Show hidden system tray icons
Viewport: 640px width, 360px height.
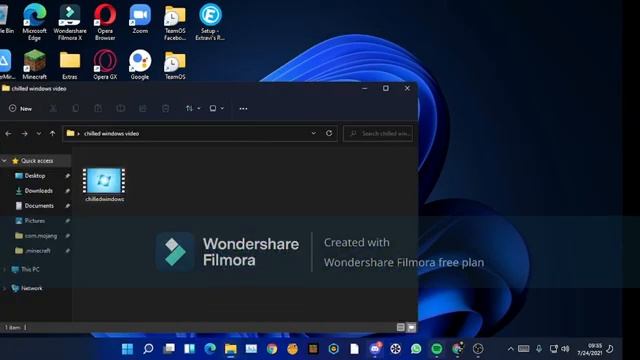[510, 349]
